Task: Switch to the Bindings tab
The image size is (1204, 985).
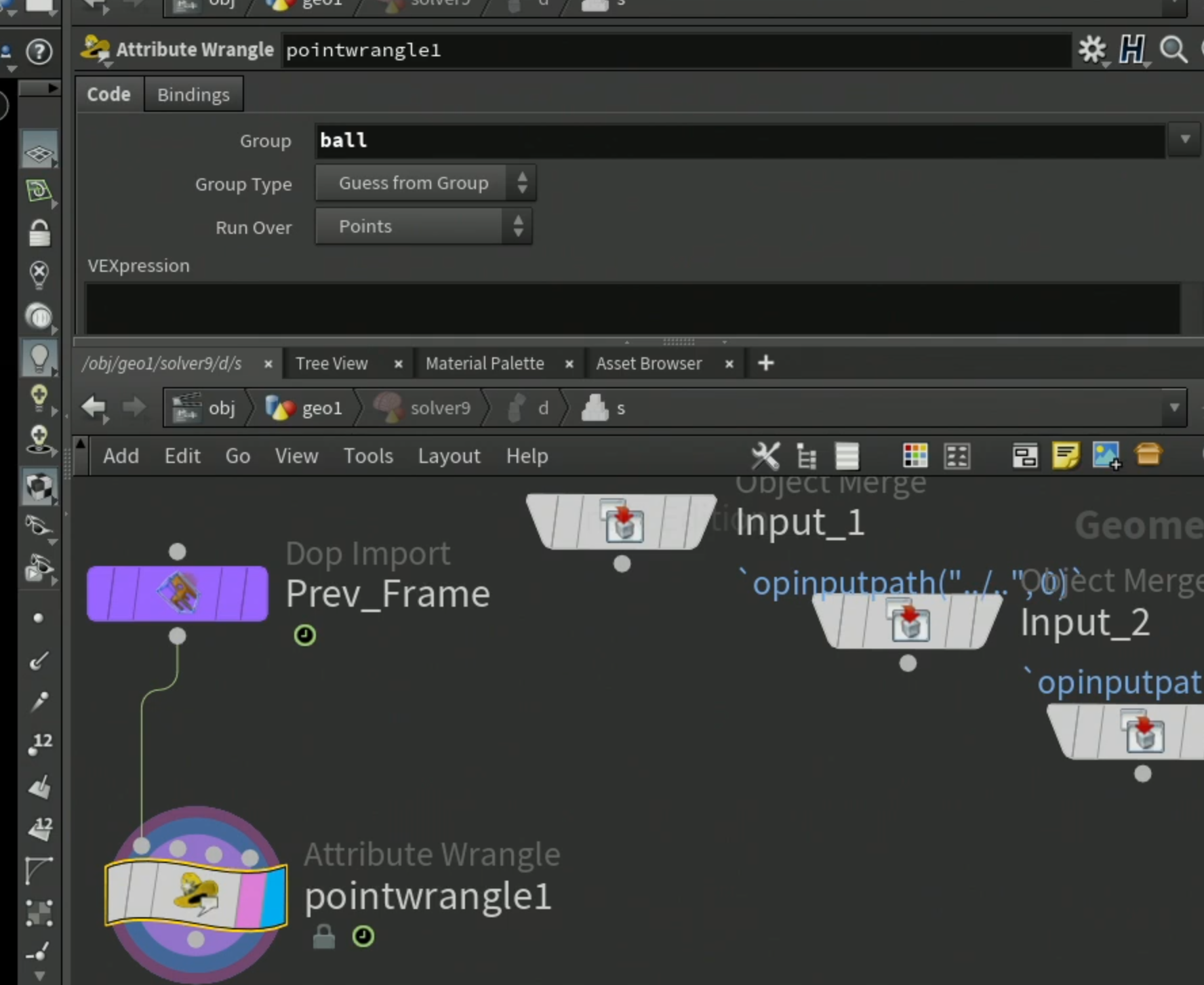Action: coord(193,94)
